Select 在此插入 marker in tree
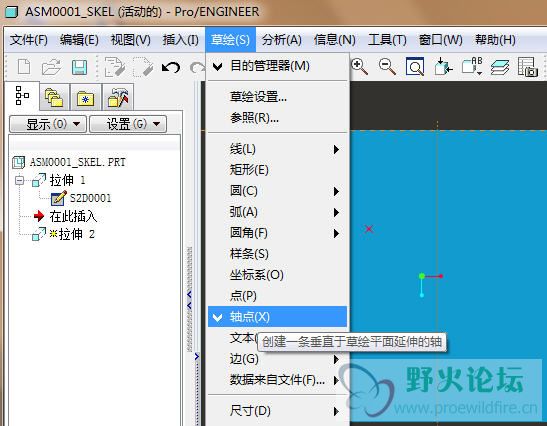Viewport: 547px width, 426px height. [73, 216]
